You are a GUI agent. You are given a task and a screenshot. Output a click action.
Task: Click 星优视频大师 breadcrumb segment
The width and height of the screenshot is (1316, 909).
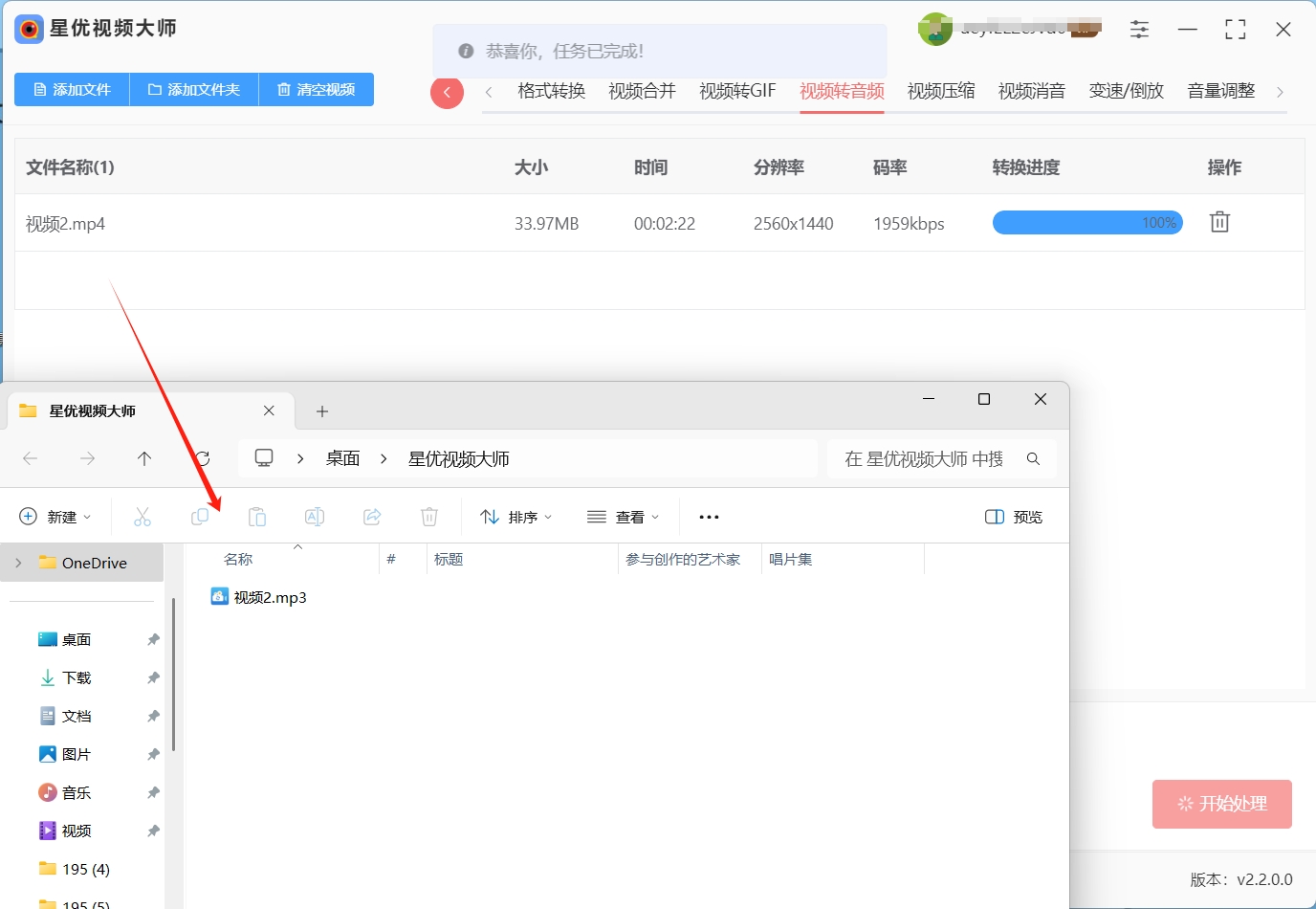tap(459, 459)
